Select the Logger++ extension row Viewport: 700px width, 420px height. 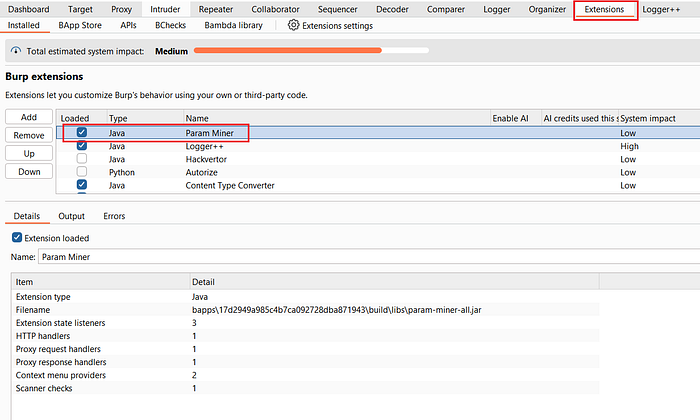tap(378, 146)
